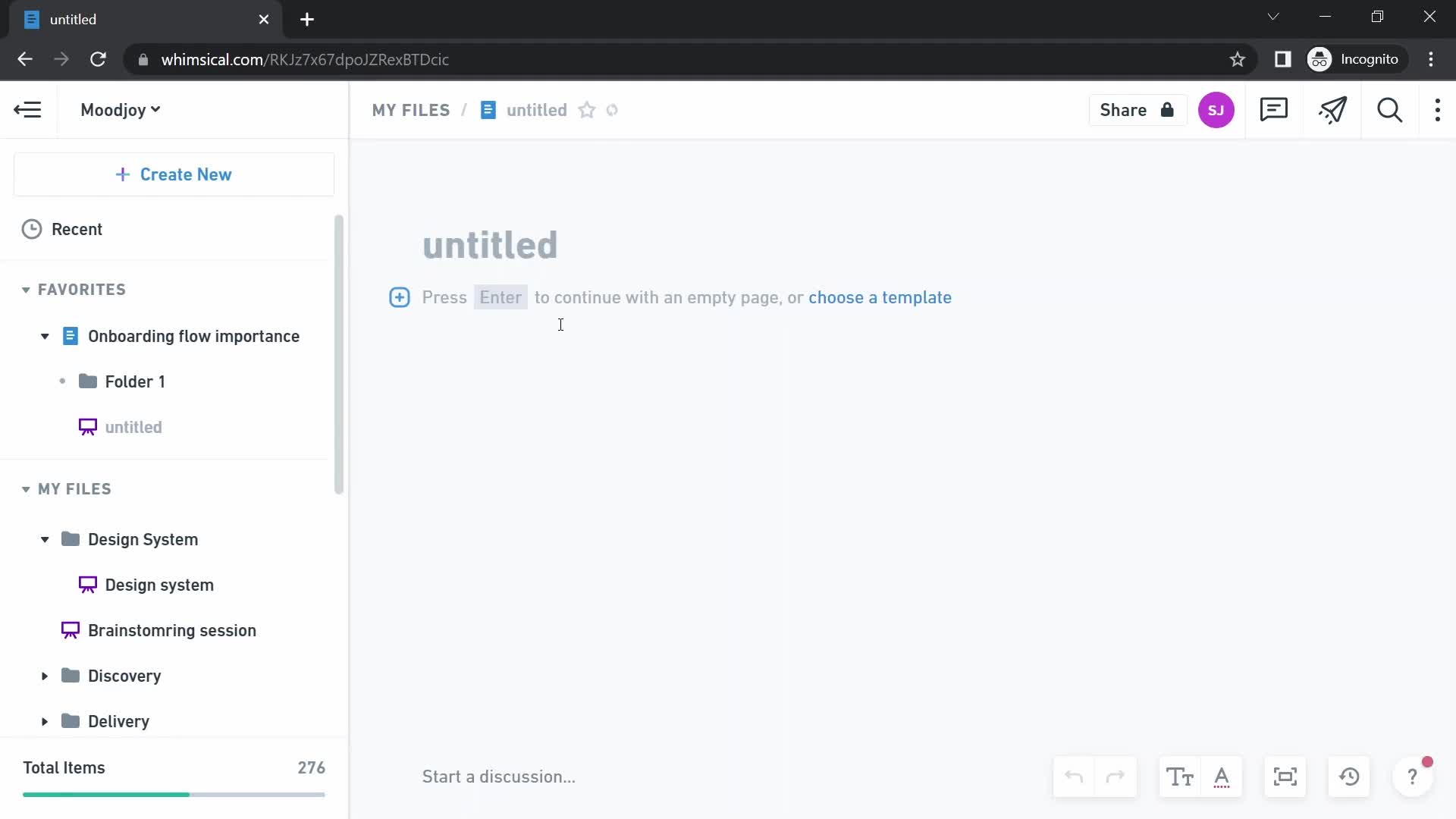The width and height of the screenshot is (1456, 819).
Task: Click the plus block insert icon
Action: (400, 297)
